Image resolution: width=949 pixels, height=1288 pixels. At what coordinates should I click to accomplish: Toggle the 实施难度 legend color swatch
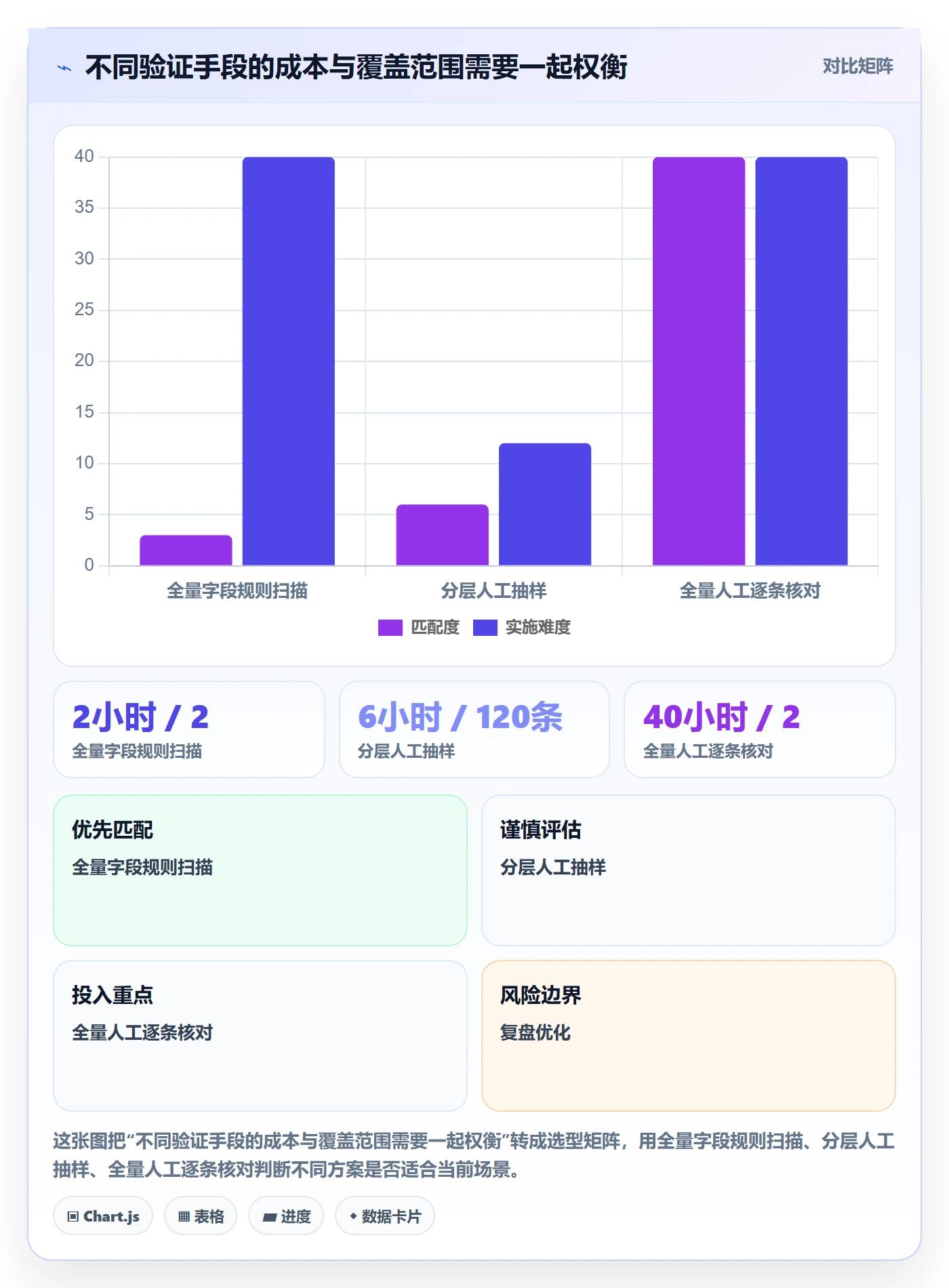pos(485,628)
